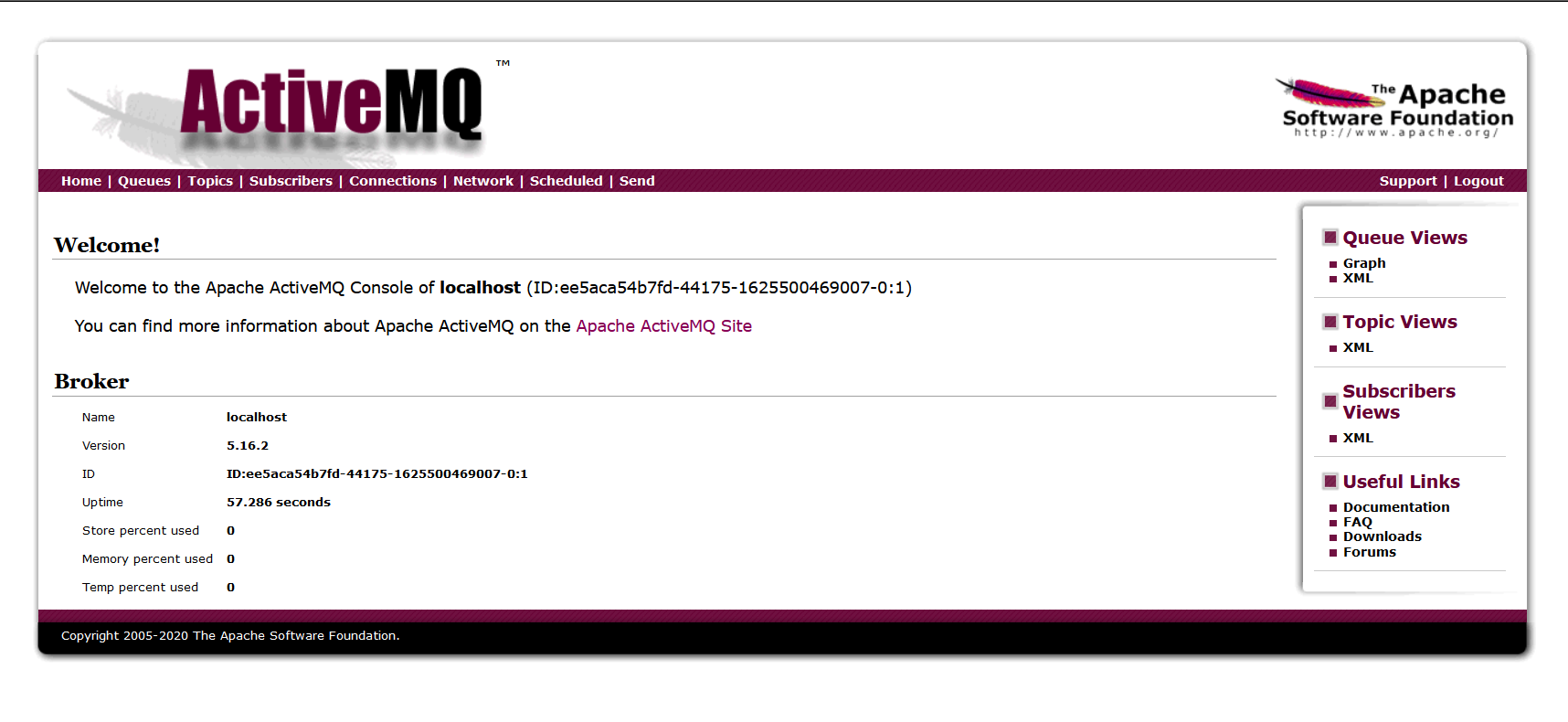Open the Support link
Screen dimensions: 1568x722
[1408, 181]
